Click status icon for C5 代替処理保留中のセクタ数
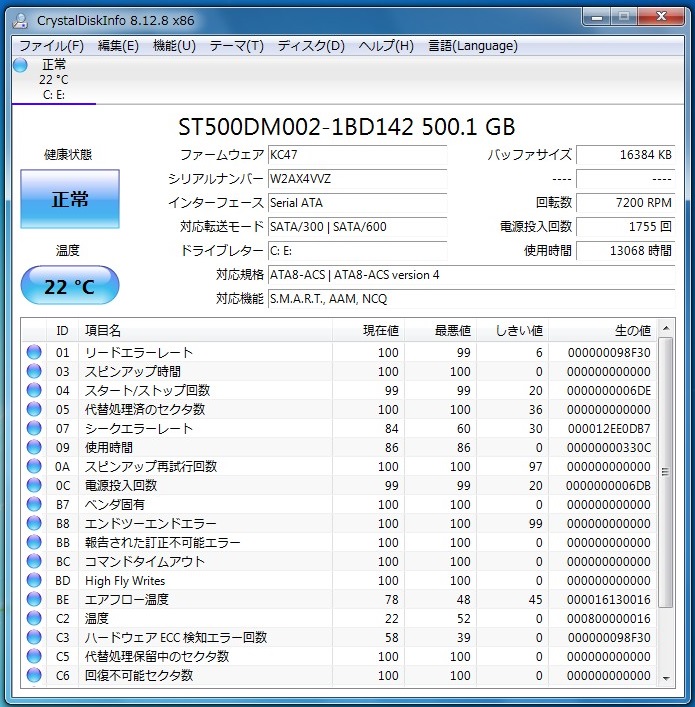Screen dimensions: 695x707 (x=34, y=656)
